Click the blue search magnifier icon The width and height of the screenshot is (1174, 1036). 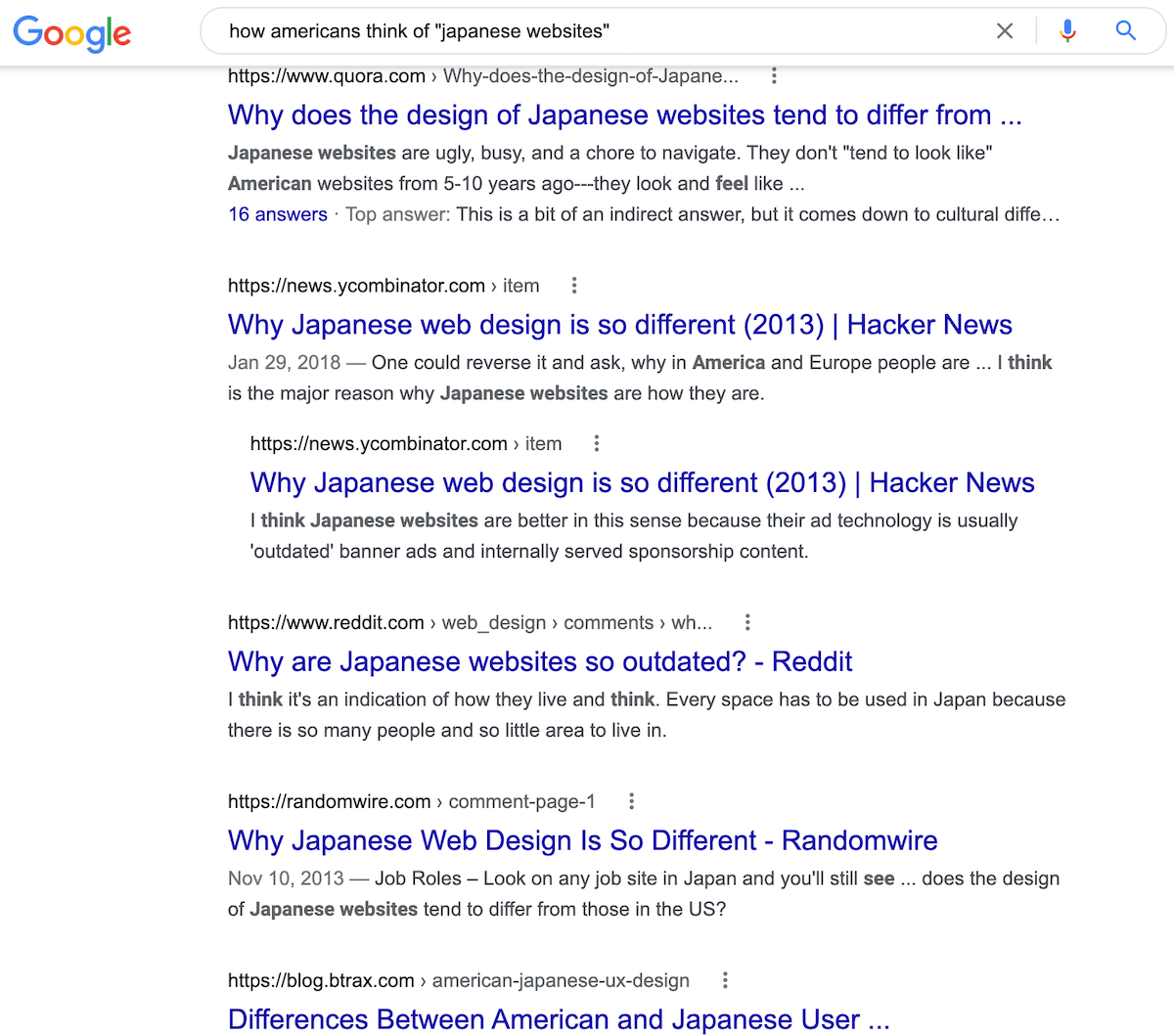click(x=1126, y=31)
